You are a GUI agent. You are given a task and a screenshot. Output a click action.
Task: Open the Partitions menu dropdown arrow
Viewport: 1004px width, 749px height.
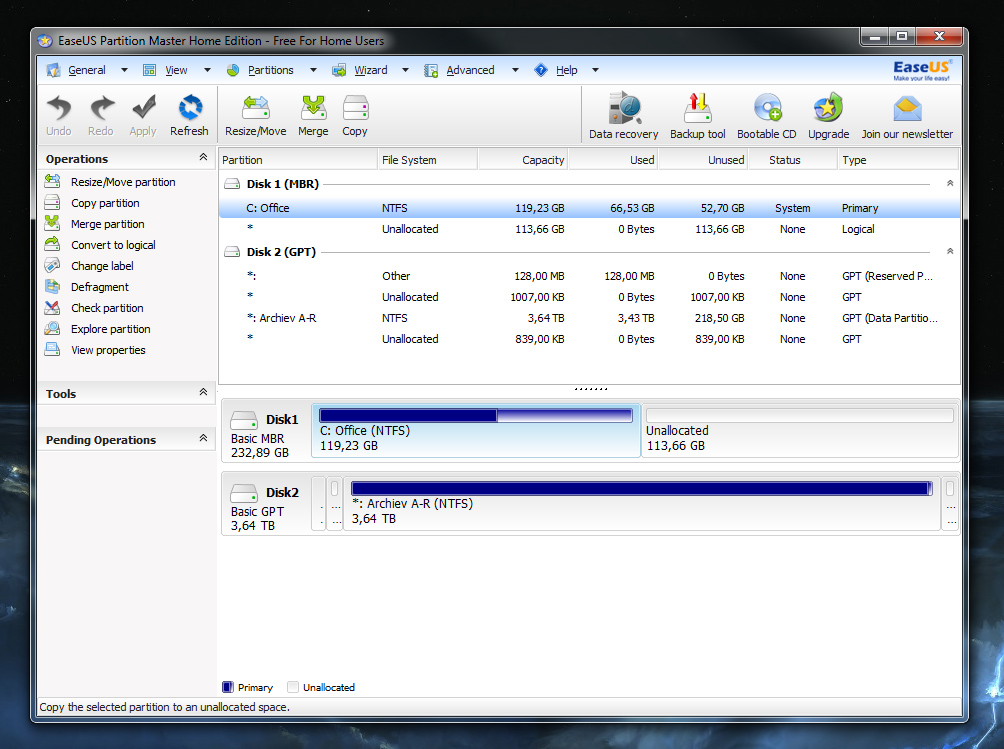coord(313,70)
